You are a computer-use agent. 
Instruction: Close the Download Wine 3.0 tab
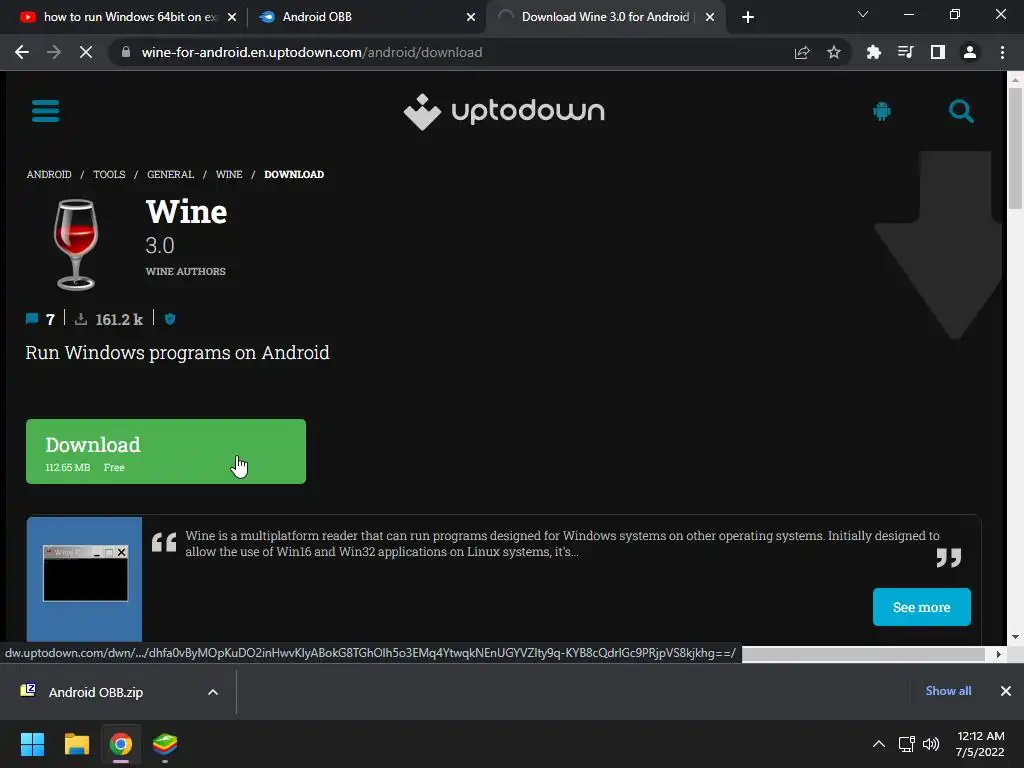click(710, 17)
